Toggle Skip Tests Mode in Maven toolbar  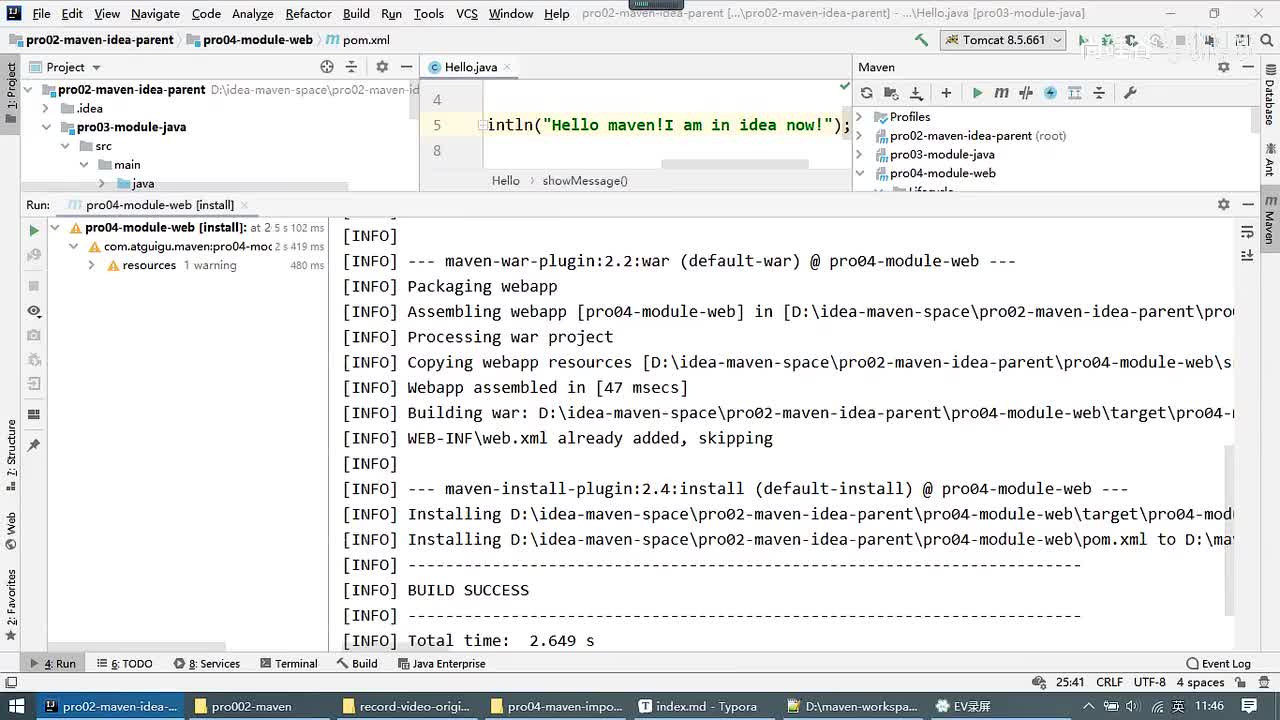[1050, 93]
